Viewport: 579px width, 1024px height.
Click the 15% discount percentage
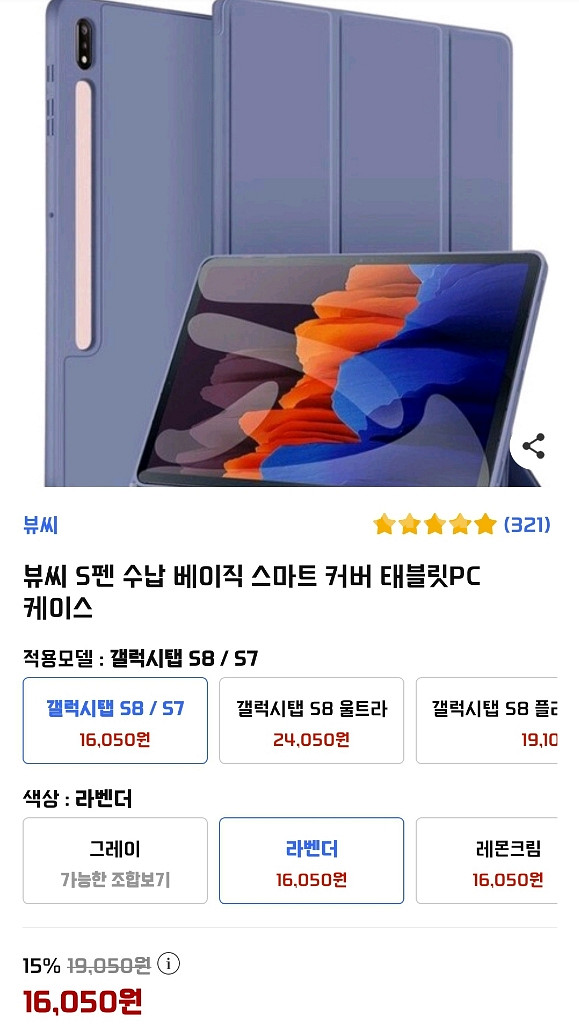[x=42, y=965]
